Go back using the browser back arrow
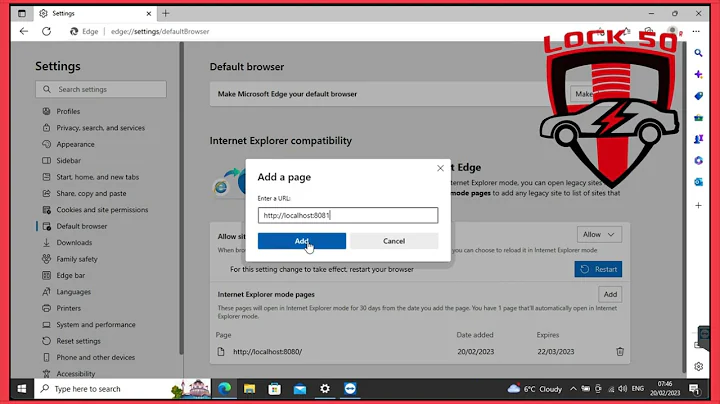Image resolution: width=720 pixels, height=404 pixels. pos(23,31)
